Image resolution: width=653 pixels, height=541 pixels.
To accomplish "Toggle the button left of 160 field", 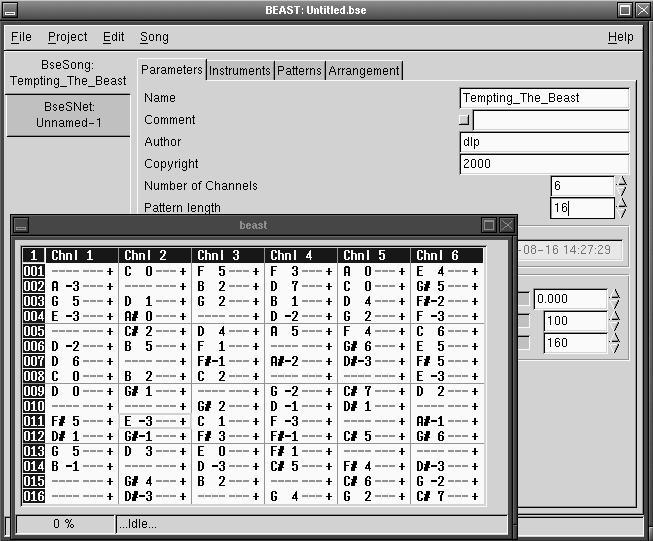I will click(x=524, y=343).
